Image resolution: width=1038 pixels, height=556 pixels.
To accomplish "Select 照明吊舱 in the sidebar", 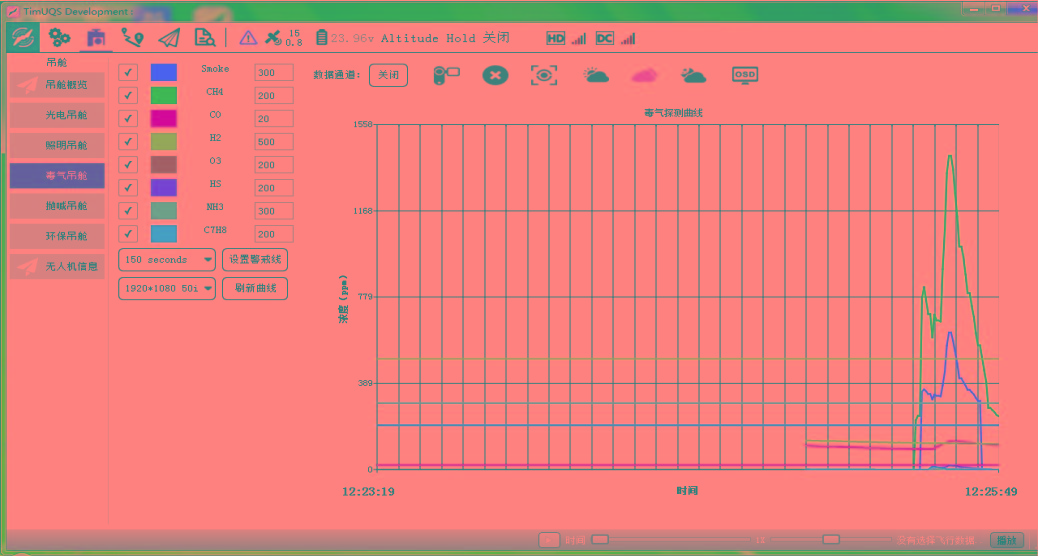I will pyautogui.click(x=57, y=145).
